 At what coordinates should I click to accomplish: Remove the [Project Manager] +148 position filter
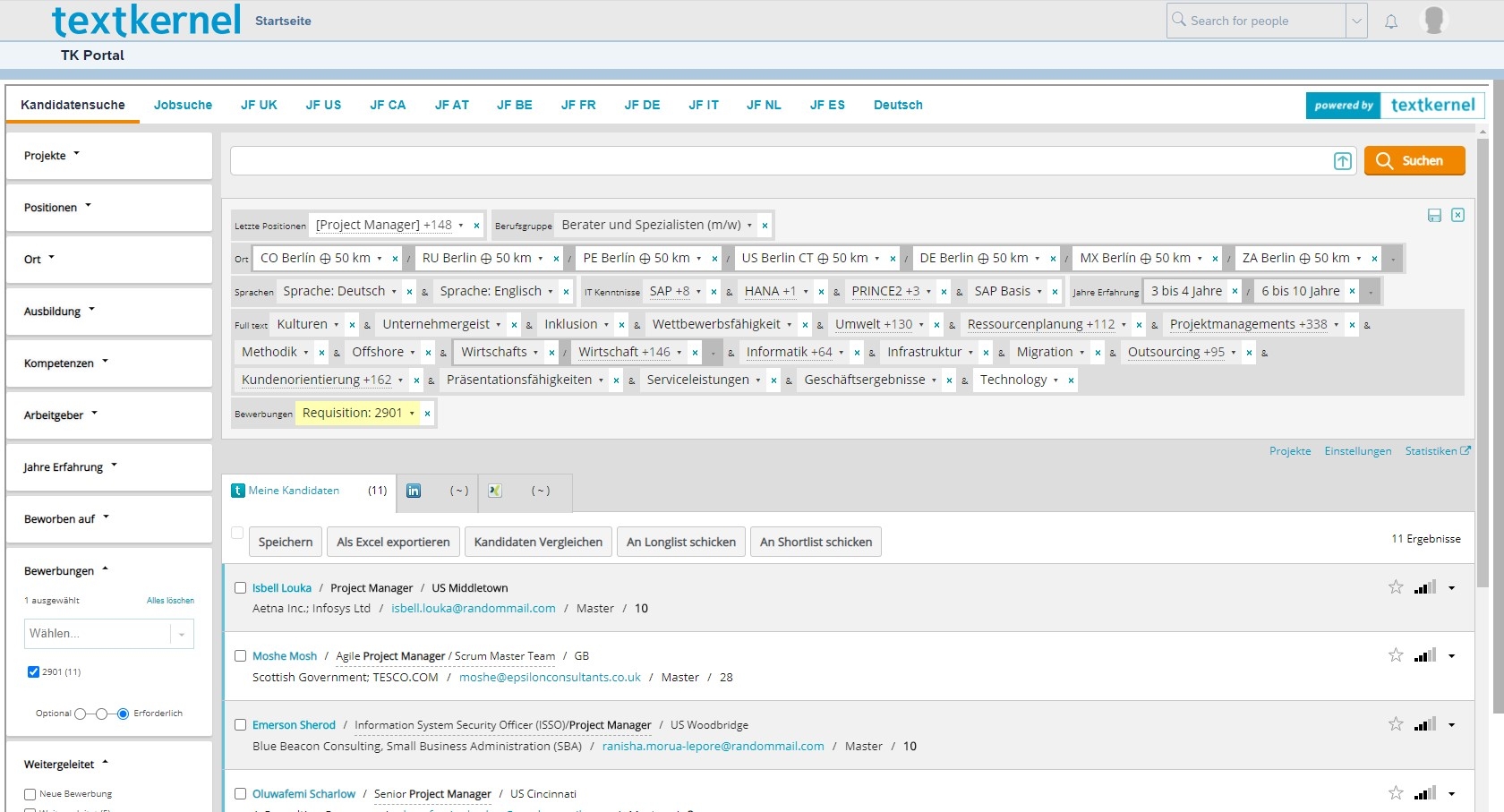pyautogui.click(x=476, y=226)
